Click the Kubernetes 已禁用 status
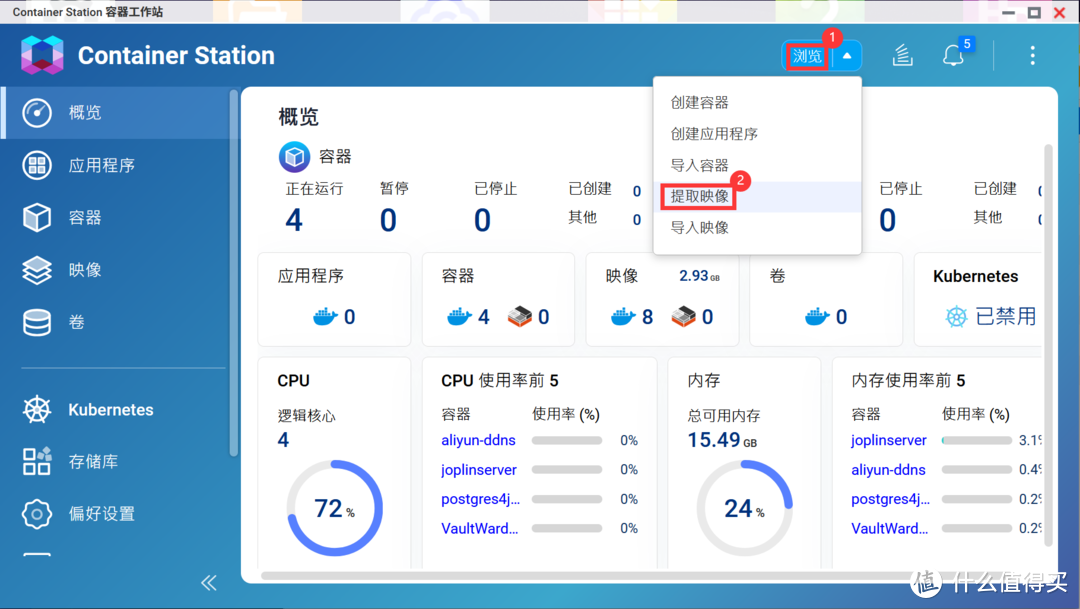 (x=1006, y=317)
